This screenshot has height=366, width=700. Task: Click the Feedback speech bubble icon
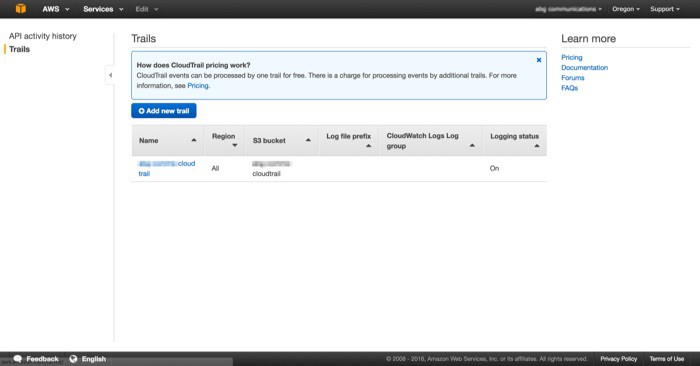[x=18, y=359]
